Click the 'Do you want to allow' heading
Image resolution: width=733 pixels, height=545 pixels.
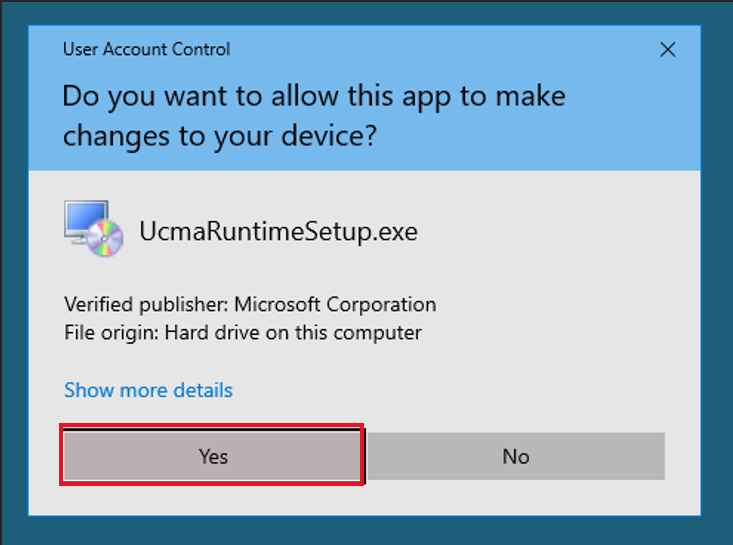(314, 96)
